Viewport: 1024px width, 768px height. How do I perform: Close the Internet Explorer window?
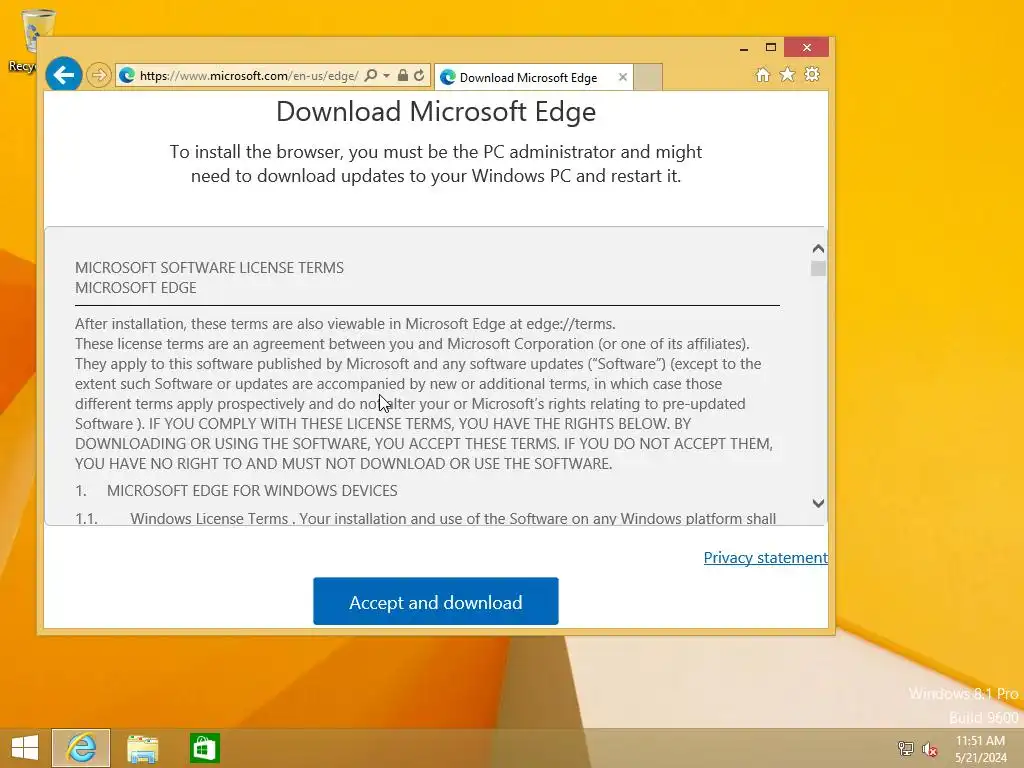click(807, 48)
